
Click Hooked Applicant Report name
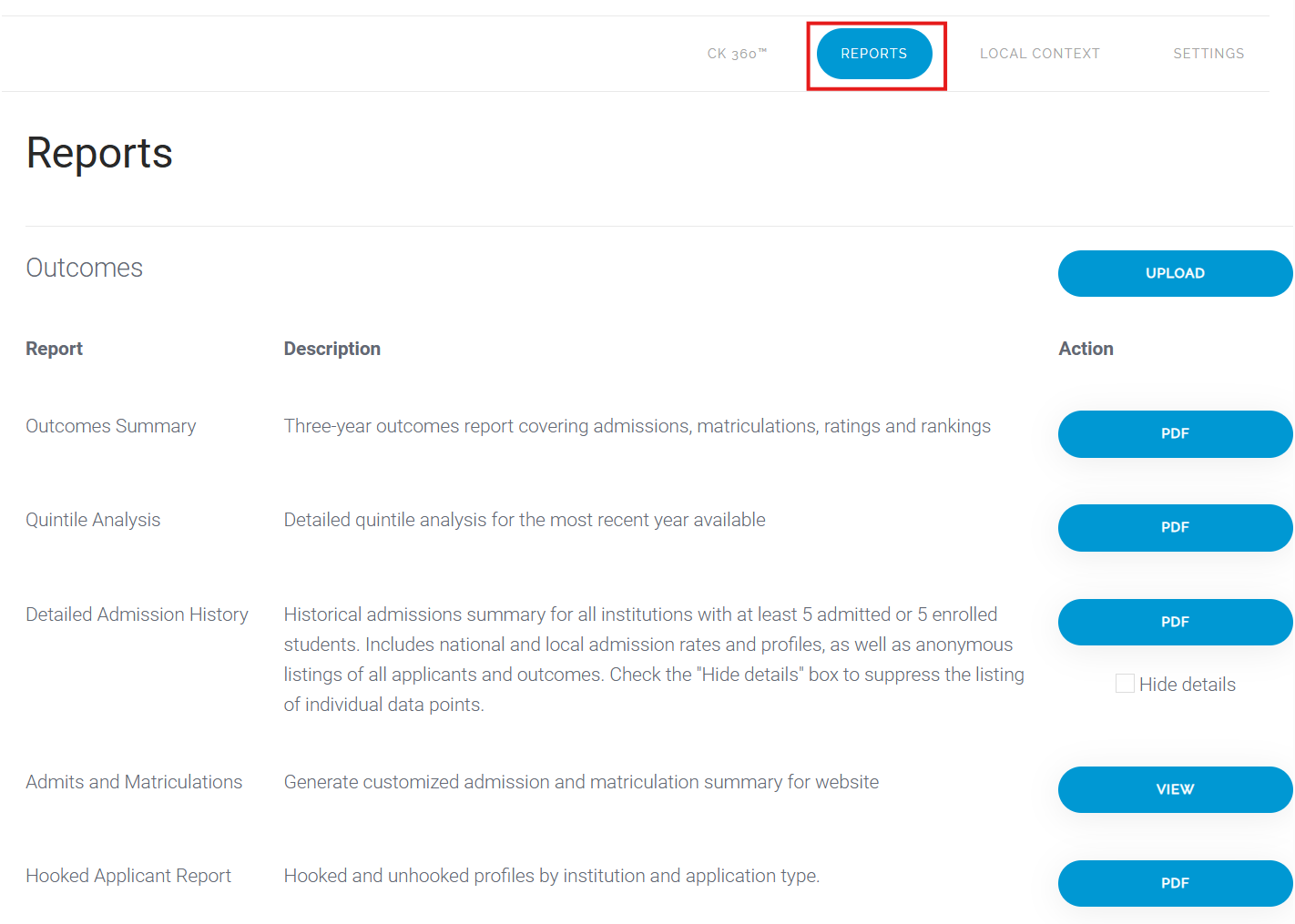coord(128,876)
